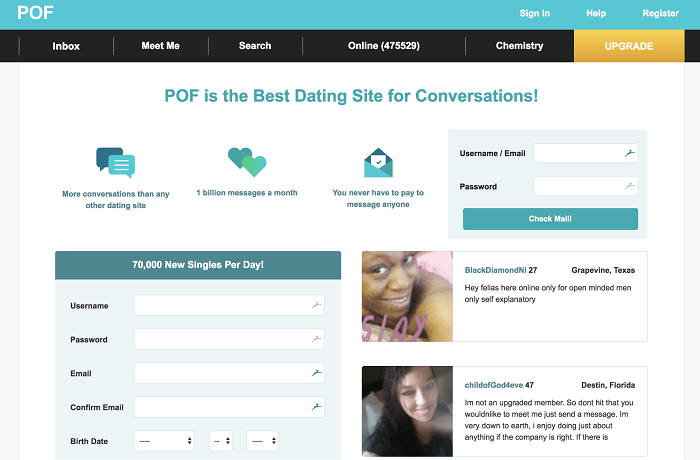Click autofill icon in Confirm Email field
This screenshot has width=700, height=460.
coord(317,406)
